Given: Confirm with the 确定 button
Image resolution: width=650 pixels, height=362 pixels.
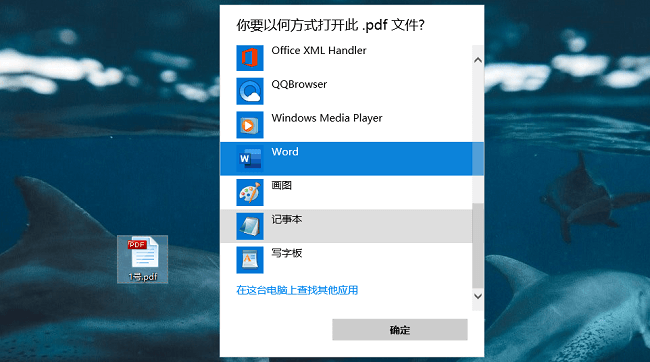Looking at the screenshot, I should (x=400, y=330).
